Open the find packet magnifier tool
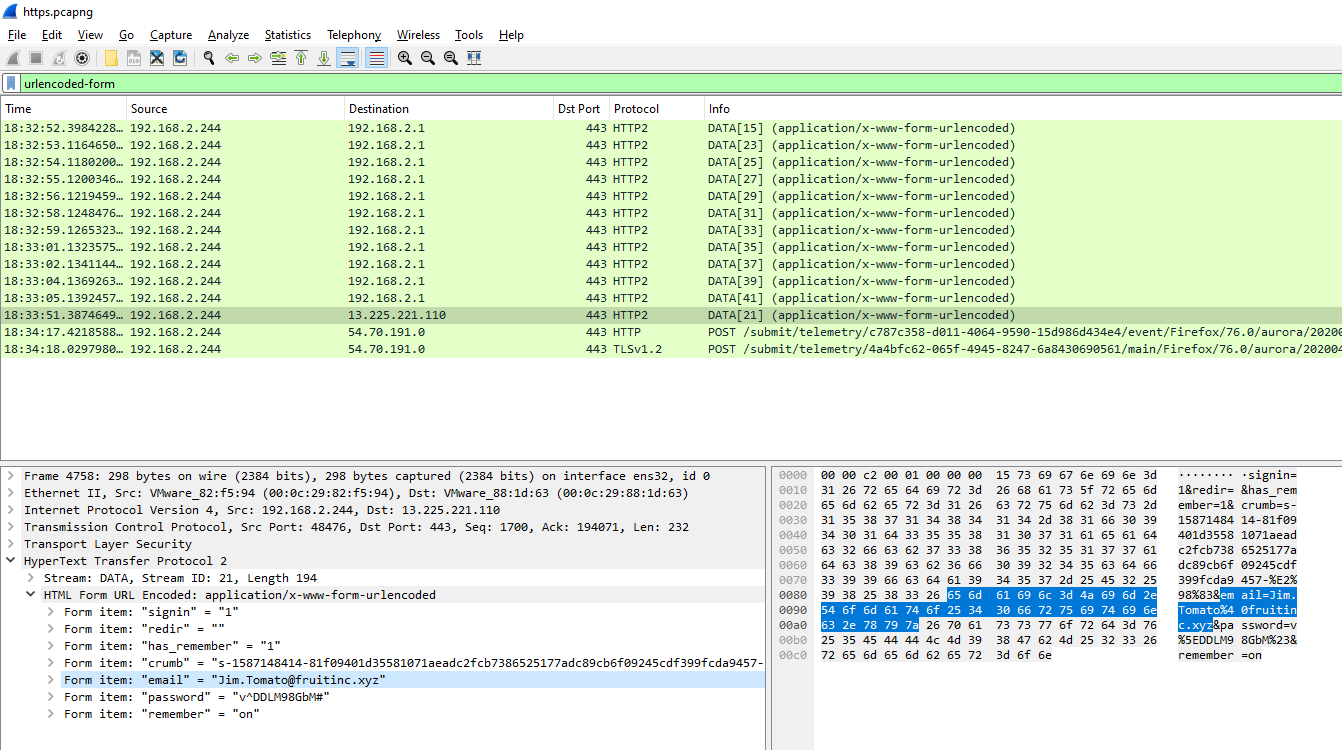This screenshot has height=750, width=1342. (x=209, y=58)
